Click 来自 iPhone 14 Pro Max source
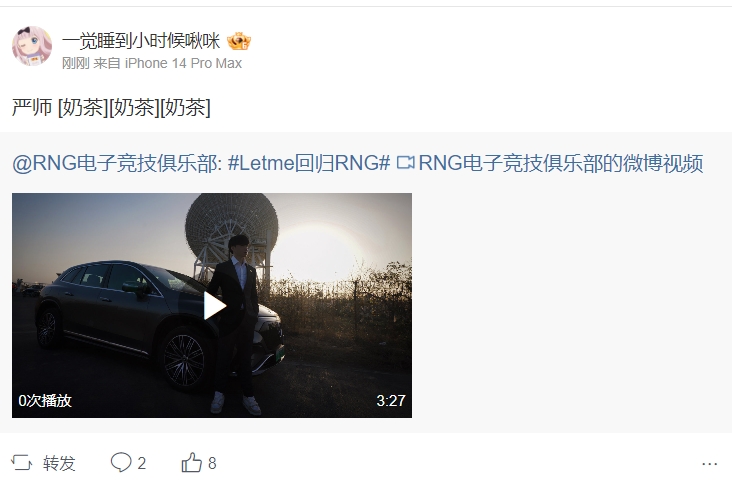 [168, 63]
